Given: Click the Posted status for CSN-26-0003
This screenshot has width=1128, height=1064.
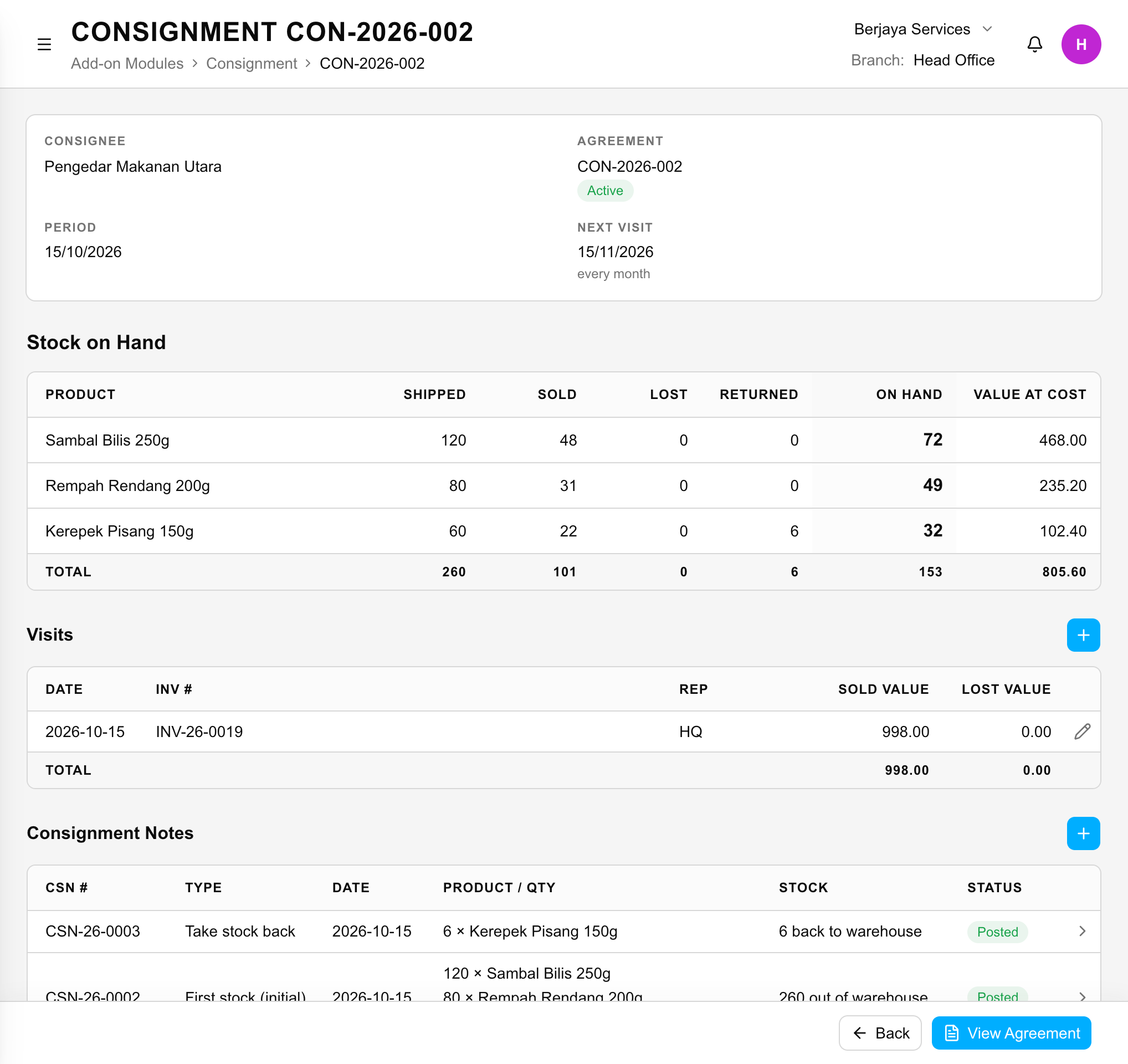Looking at the screenshot, I should pos(997,932).
